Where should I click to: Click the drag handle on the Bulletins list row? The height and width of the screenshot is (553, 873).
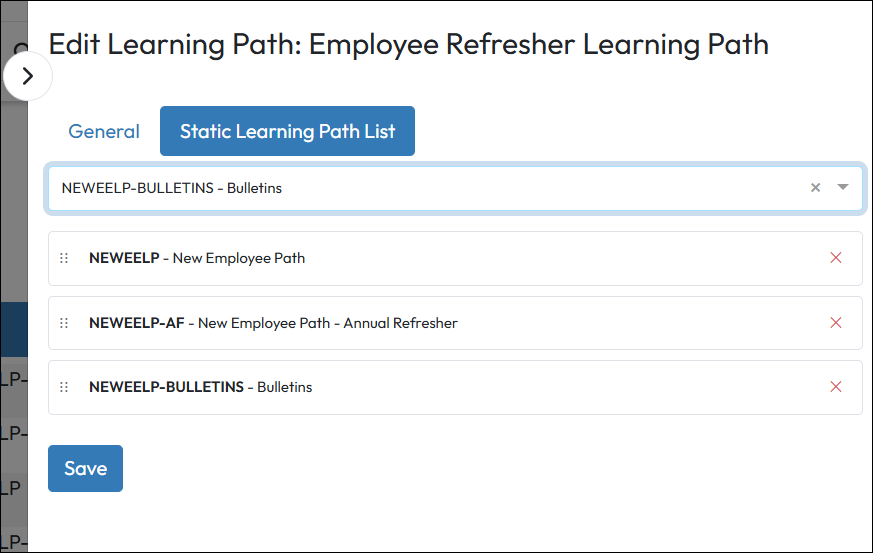pyautogui.click(x=64, y=387)
